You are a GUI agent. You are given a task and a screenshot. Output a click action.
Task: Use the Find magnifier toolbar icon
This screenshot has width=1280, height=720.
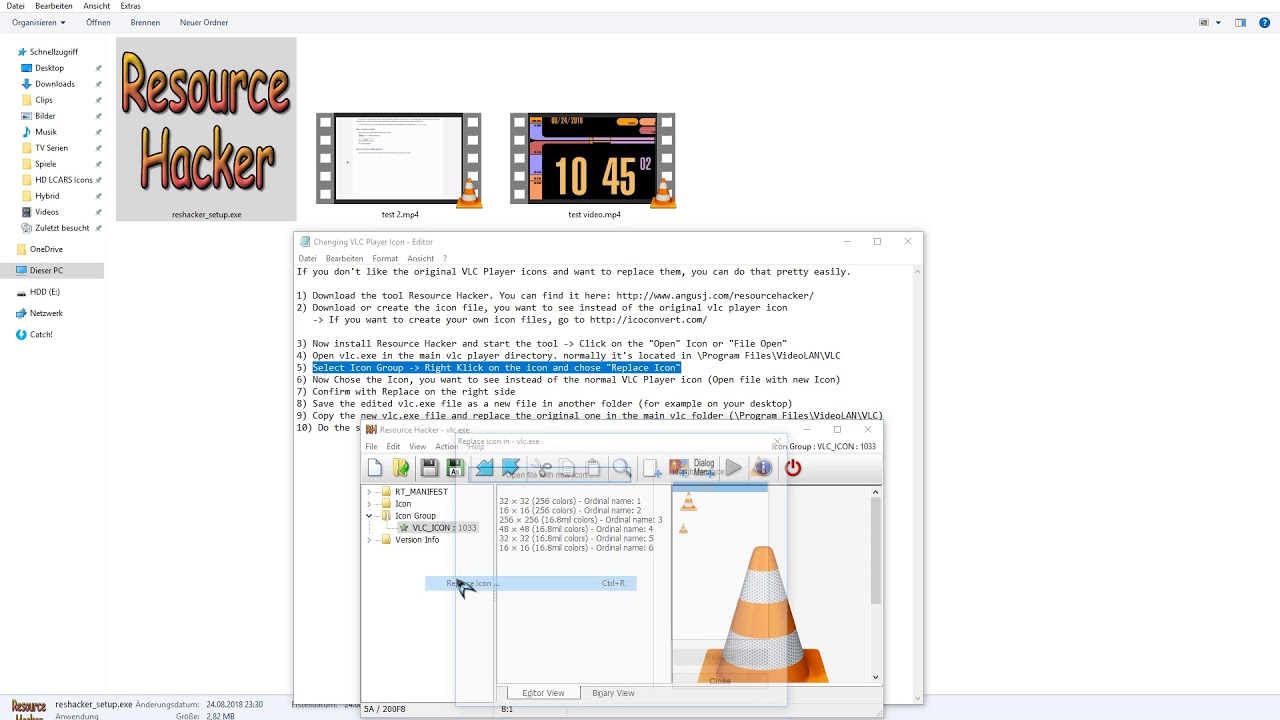pos(621,467)
